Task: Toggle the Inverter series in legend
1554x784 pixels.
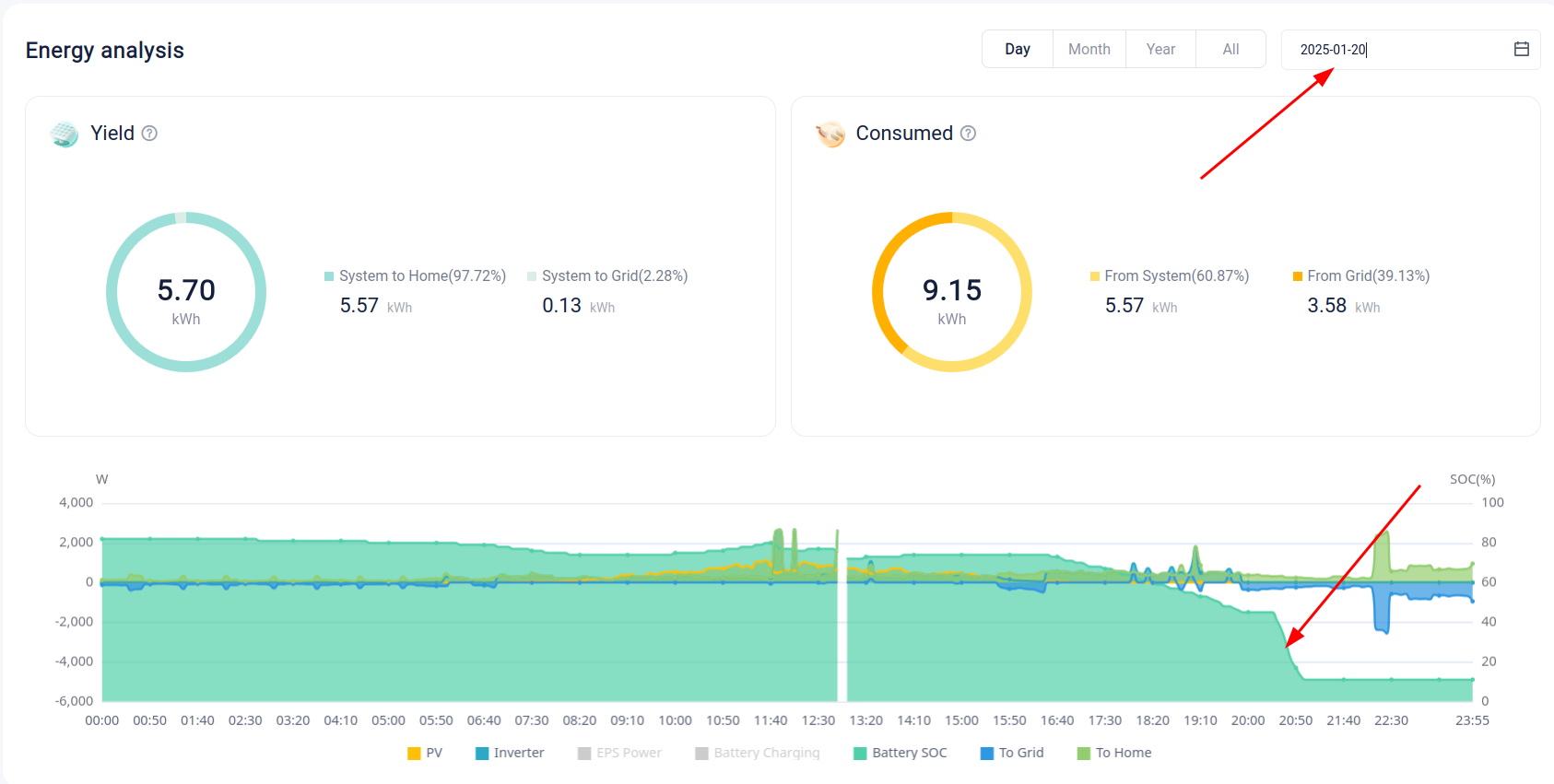Action: pyautogui.click(x=510, y=753)
